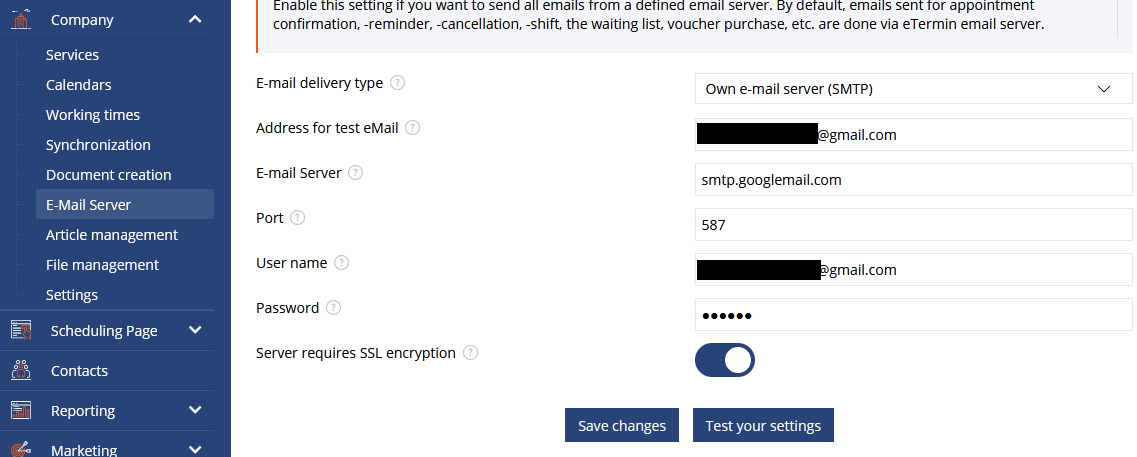
Task: Click the Port number input field
Action: coord(913,225)
